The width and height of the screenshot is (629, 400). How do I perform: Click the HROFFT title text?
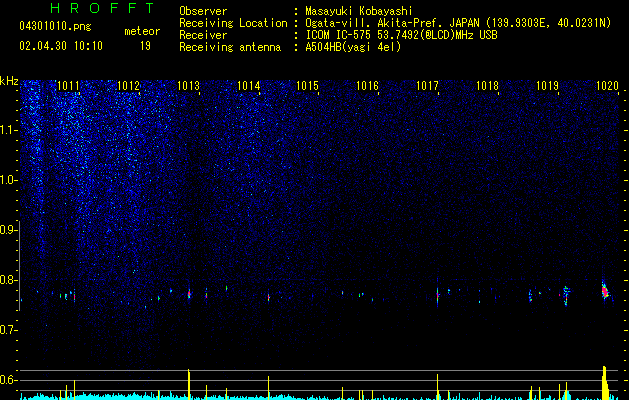pyautogui.click(x=102, y=8)
